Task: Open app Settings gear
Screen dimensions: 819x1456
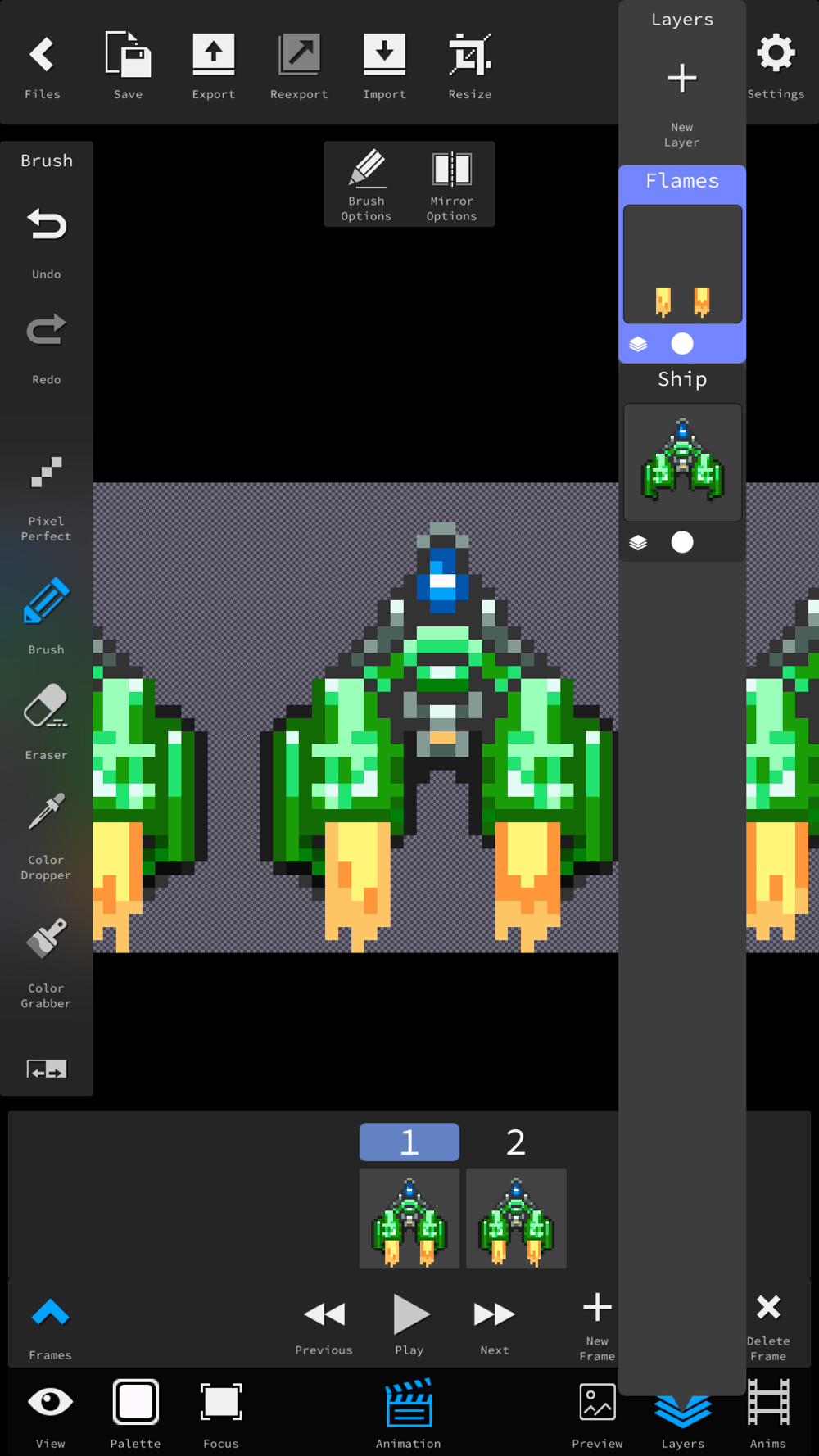Action: [776, 67]
